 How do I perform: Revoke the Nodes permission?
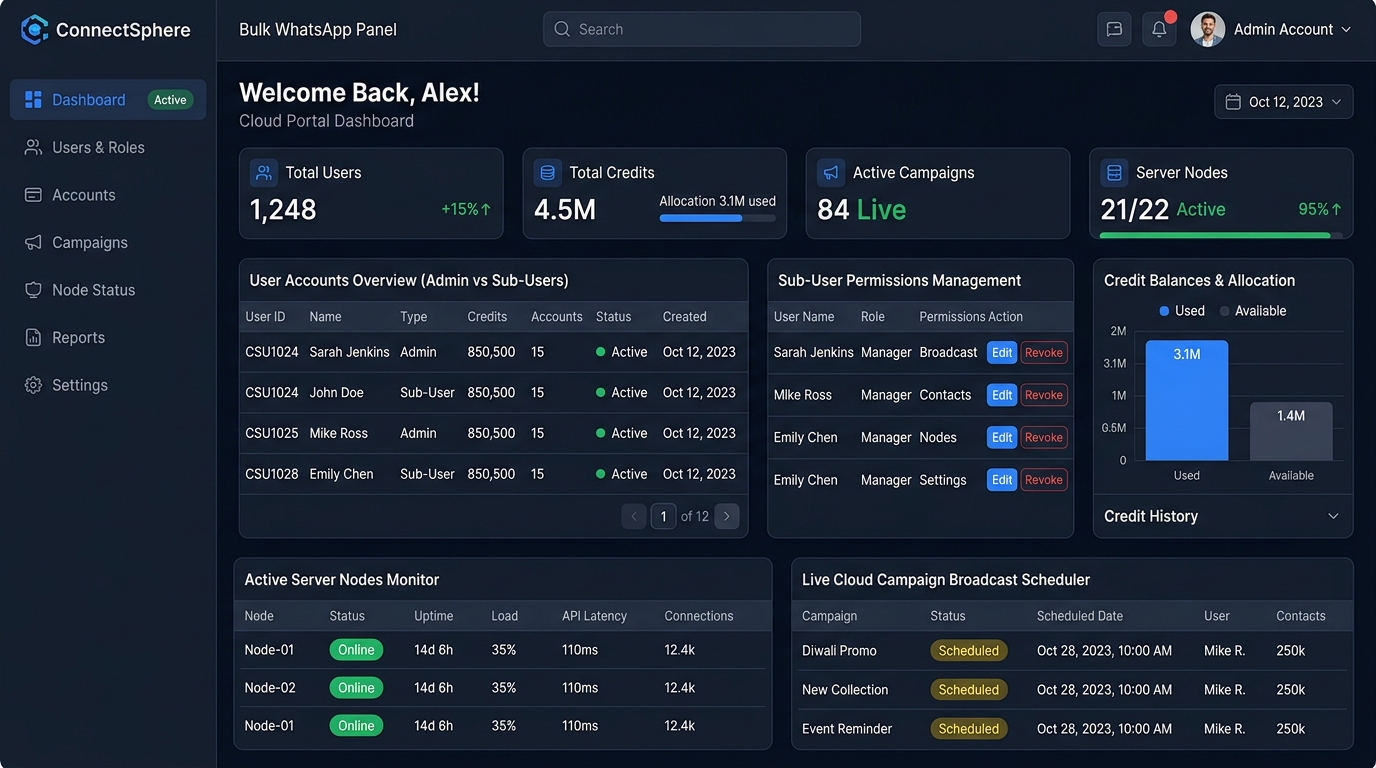1044,437
